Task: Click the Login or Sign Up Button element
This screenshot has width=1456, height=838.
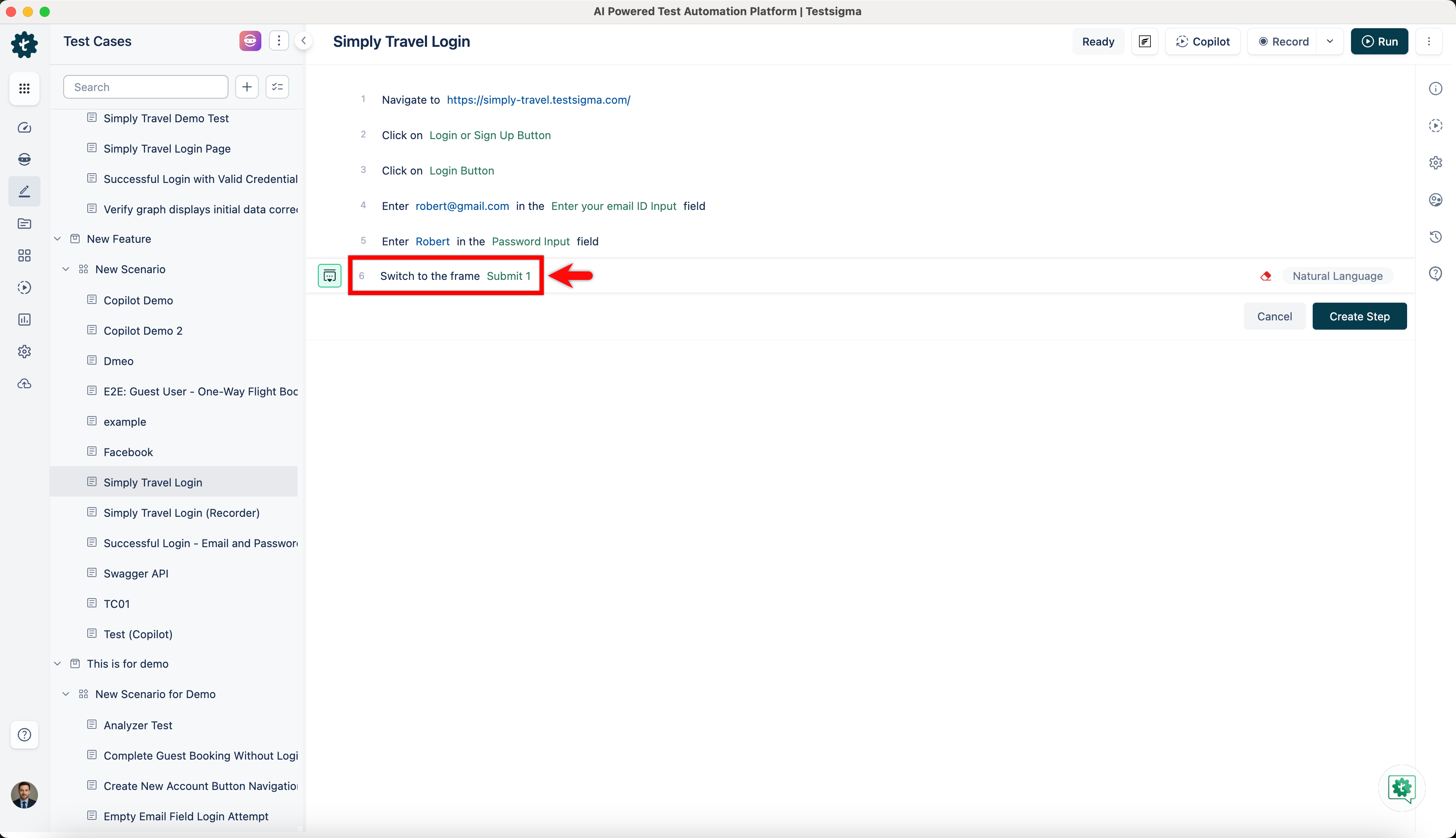Action: click(490, 135)
